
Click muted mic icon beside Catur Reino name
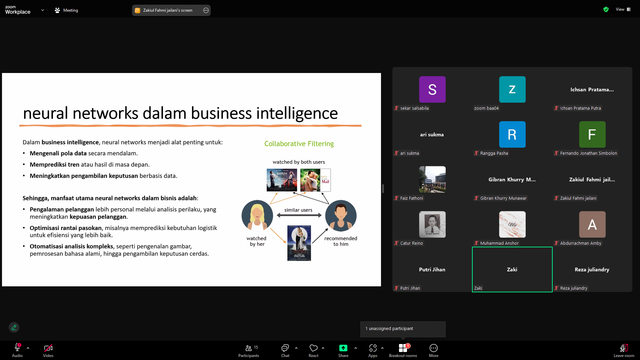[396, 243]
